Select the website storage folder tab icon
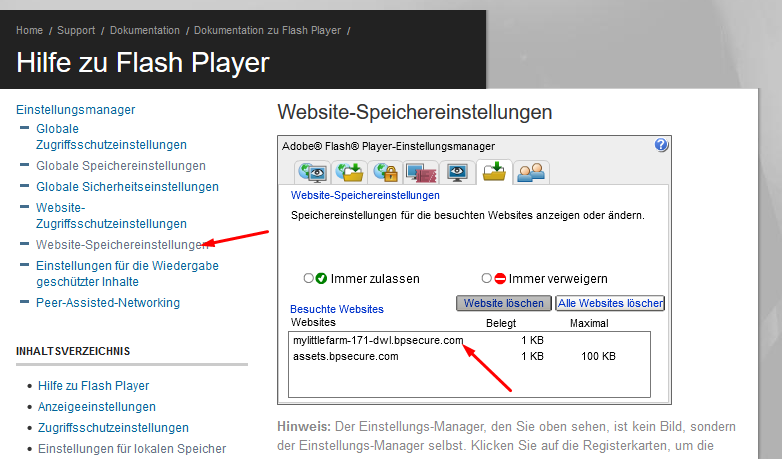This screenshot has width=782, height=459. pyautogui.click(x=494, y=171)
